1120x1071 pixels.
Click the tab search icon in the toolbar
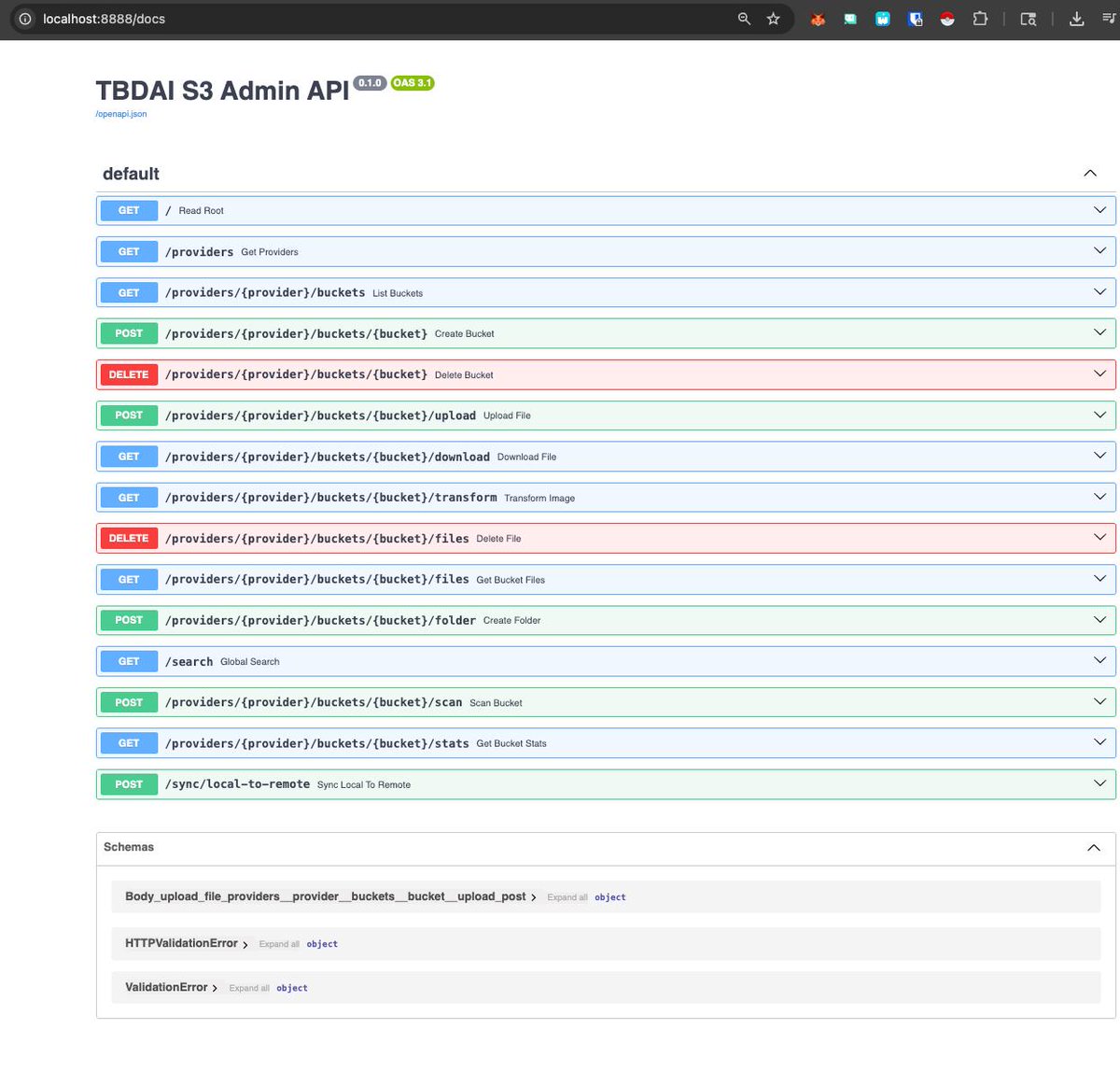click(1029, 19)
